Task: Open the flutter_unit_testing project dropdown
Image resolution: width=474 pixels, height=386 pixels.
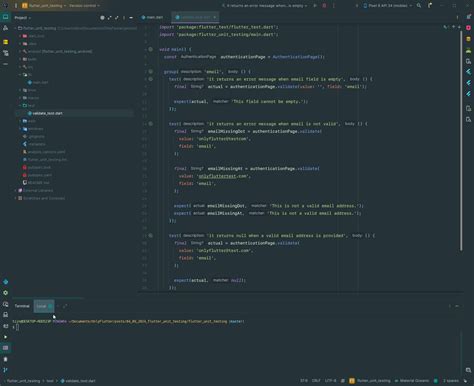Action: coord(44,6)
